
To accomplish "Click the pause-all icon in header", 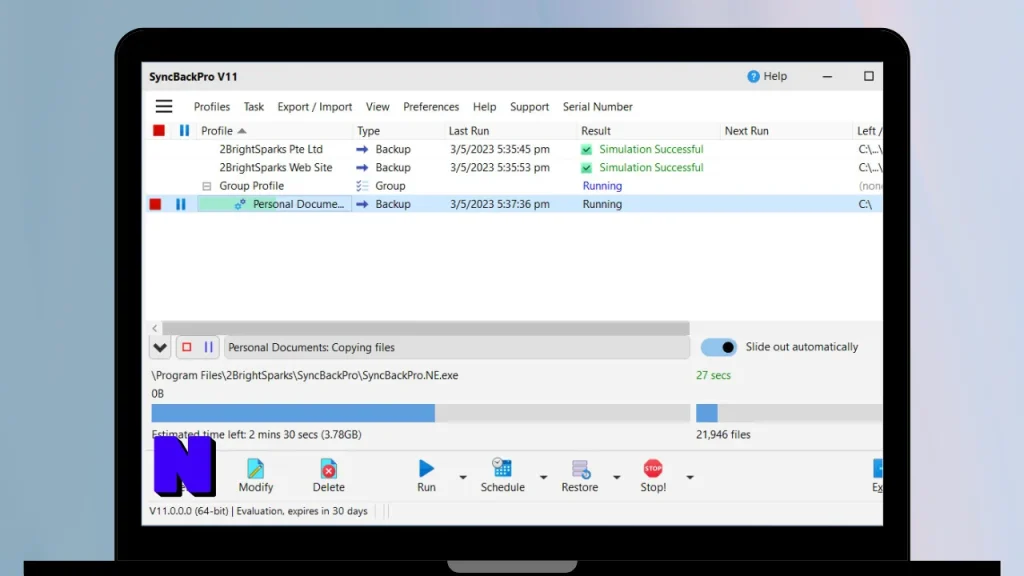I will point(184,131).
